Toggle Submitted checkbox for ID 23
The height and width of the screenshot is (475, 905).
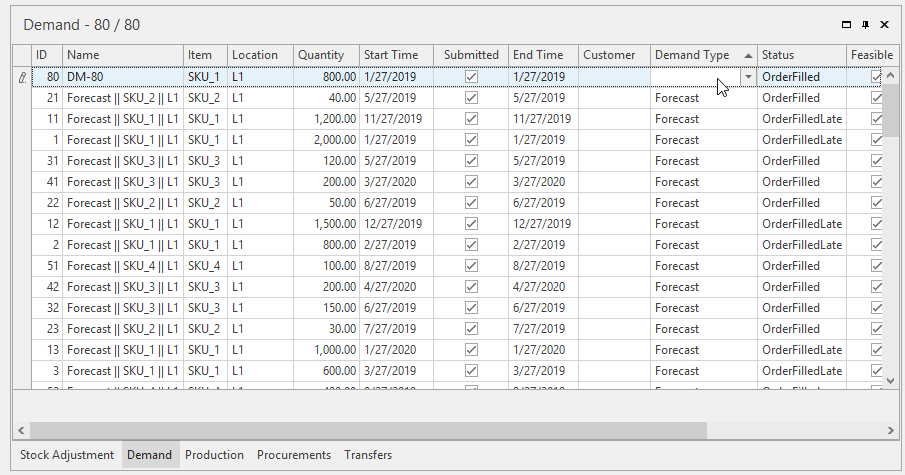pyautogui.click(x=472, y=329)
